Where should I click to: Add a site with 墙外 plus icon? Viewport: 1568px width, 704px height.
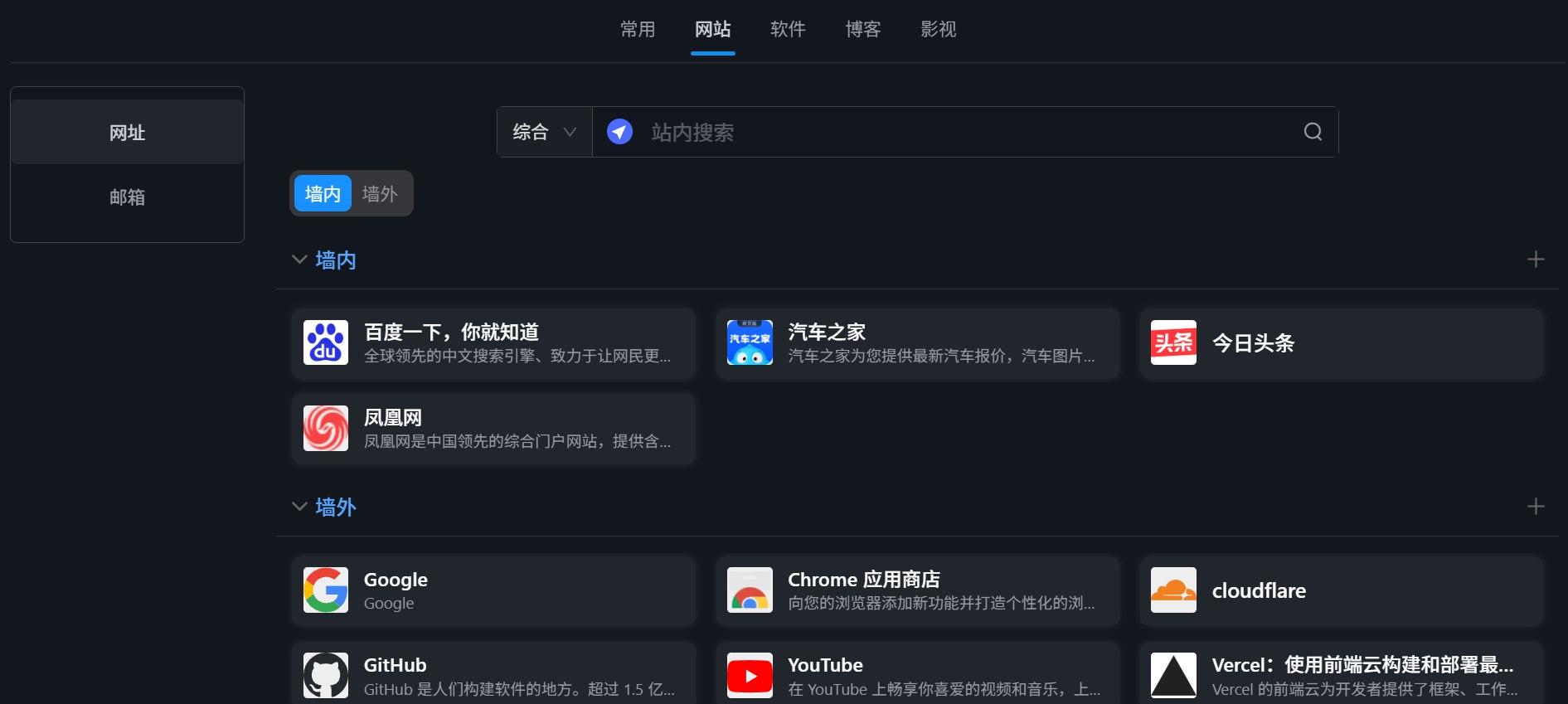pyautogui.click(x=1536, y=507)
